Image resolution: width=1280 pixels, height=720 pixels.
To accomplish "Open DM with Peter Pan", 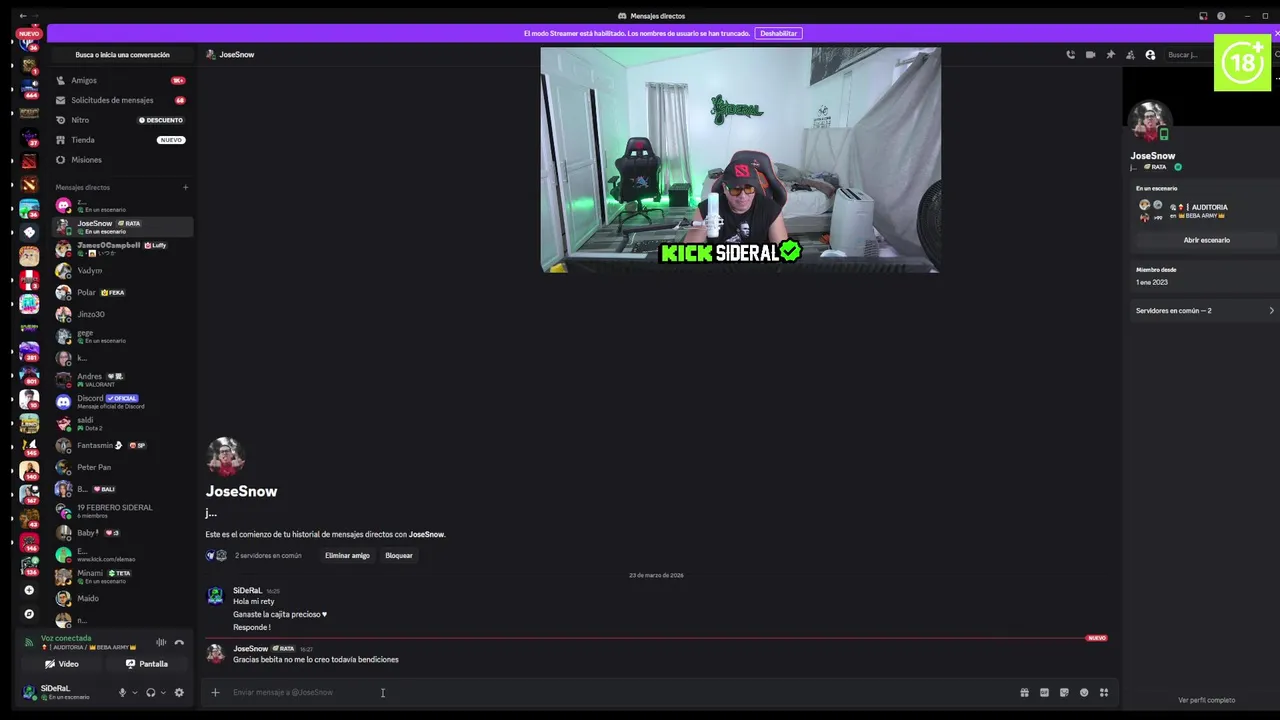I will coord(121,467).
